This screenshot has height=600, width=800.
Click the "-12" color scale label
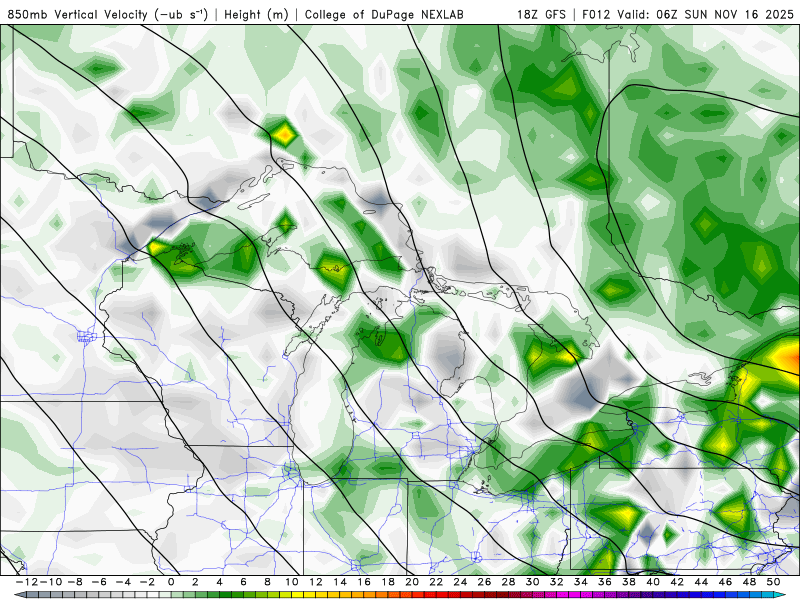click(27, 582)
